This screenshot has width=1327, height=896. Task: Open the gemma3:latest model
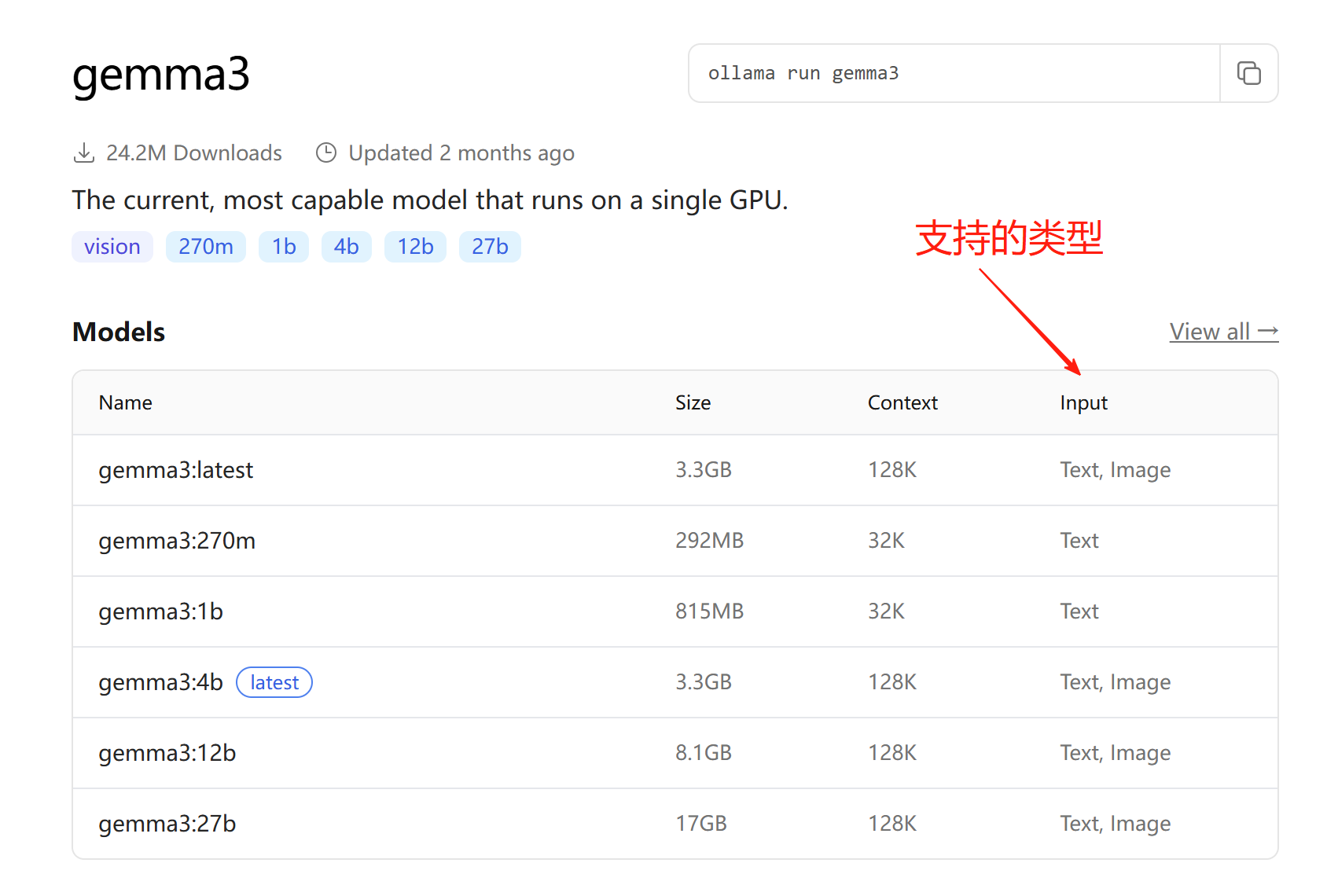click(x=176, y=470)
